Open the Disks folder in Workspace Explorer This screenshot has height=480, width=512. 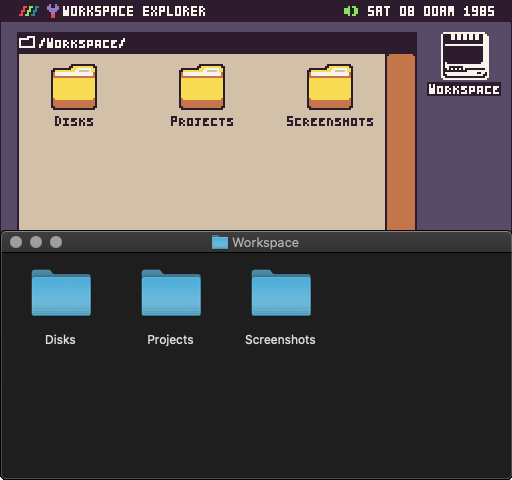74,87
